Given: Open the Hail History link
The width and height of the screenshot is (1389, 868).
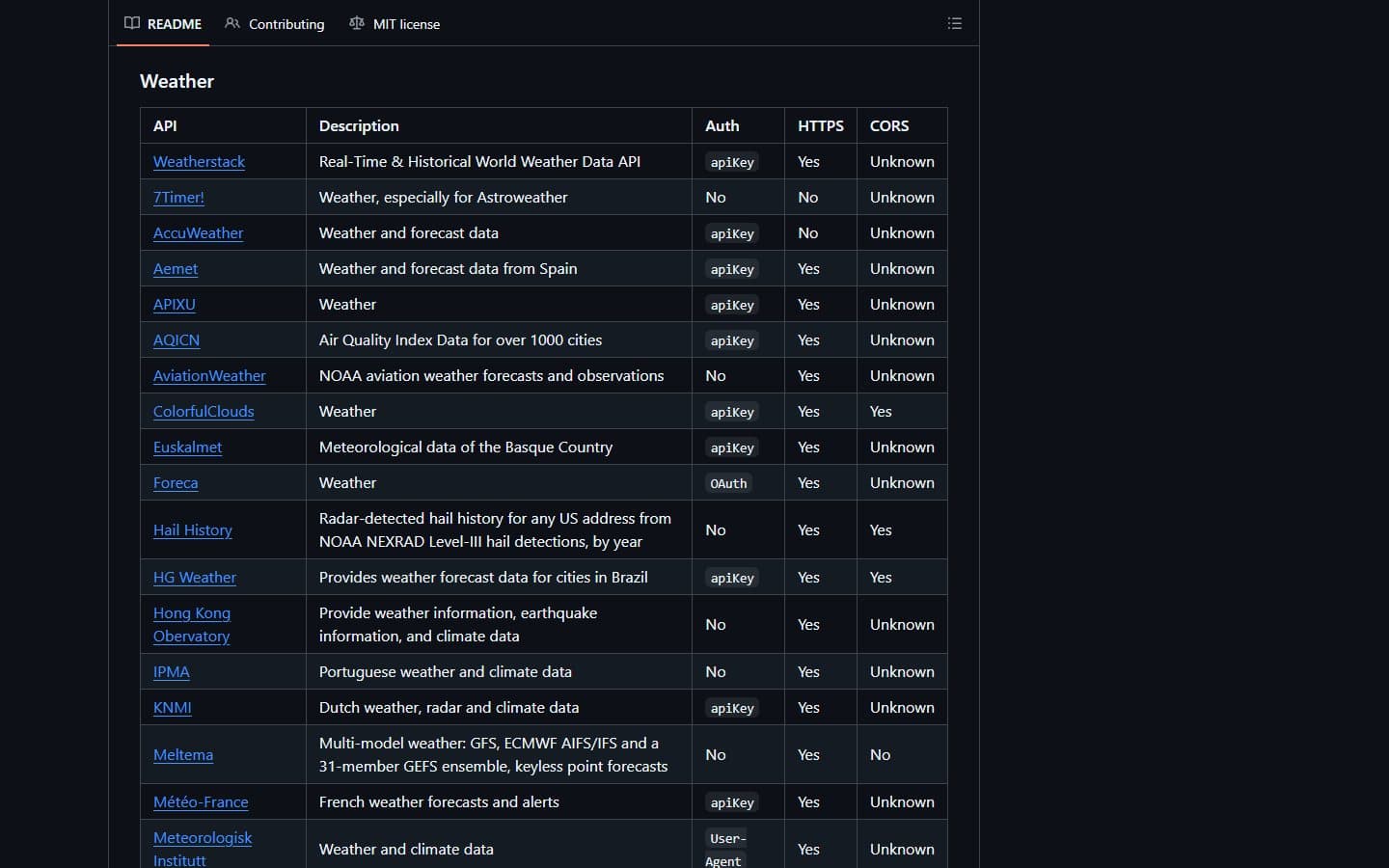Looking at the screenshot, I should click(x=193, y=530).
